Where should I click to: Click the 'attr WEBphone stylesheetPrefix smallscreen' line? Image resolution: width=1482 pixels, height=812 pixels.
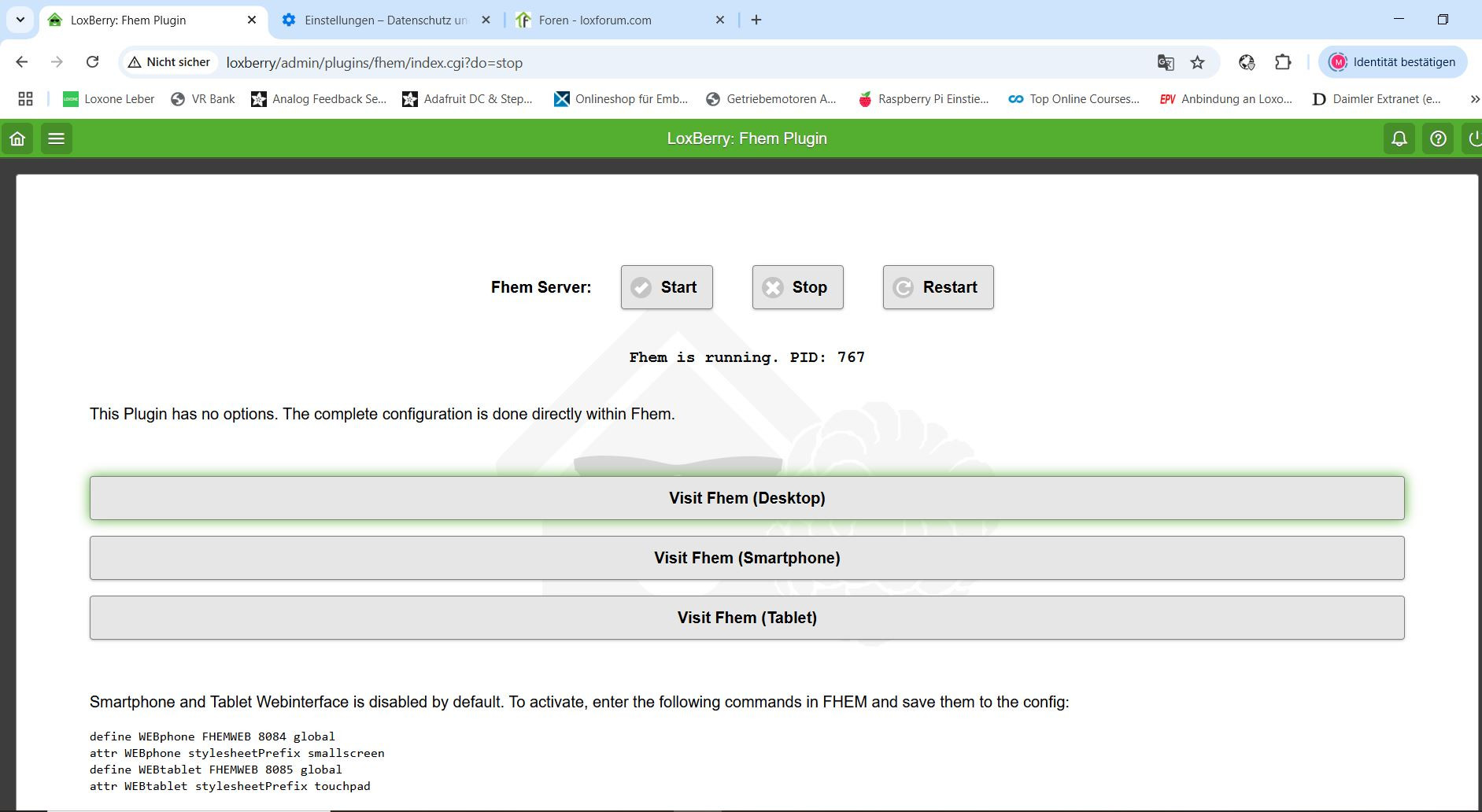coord(237,753)
